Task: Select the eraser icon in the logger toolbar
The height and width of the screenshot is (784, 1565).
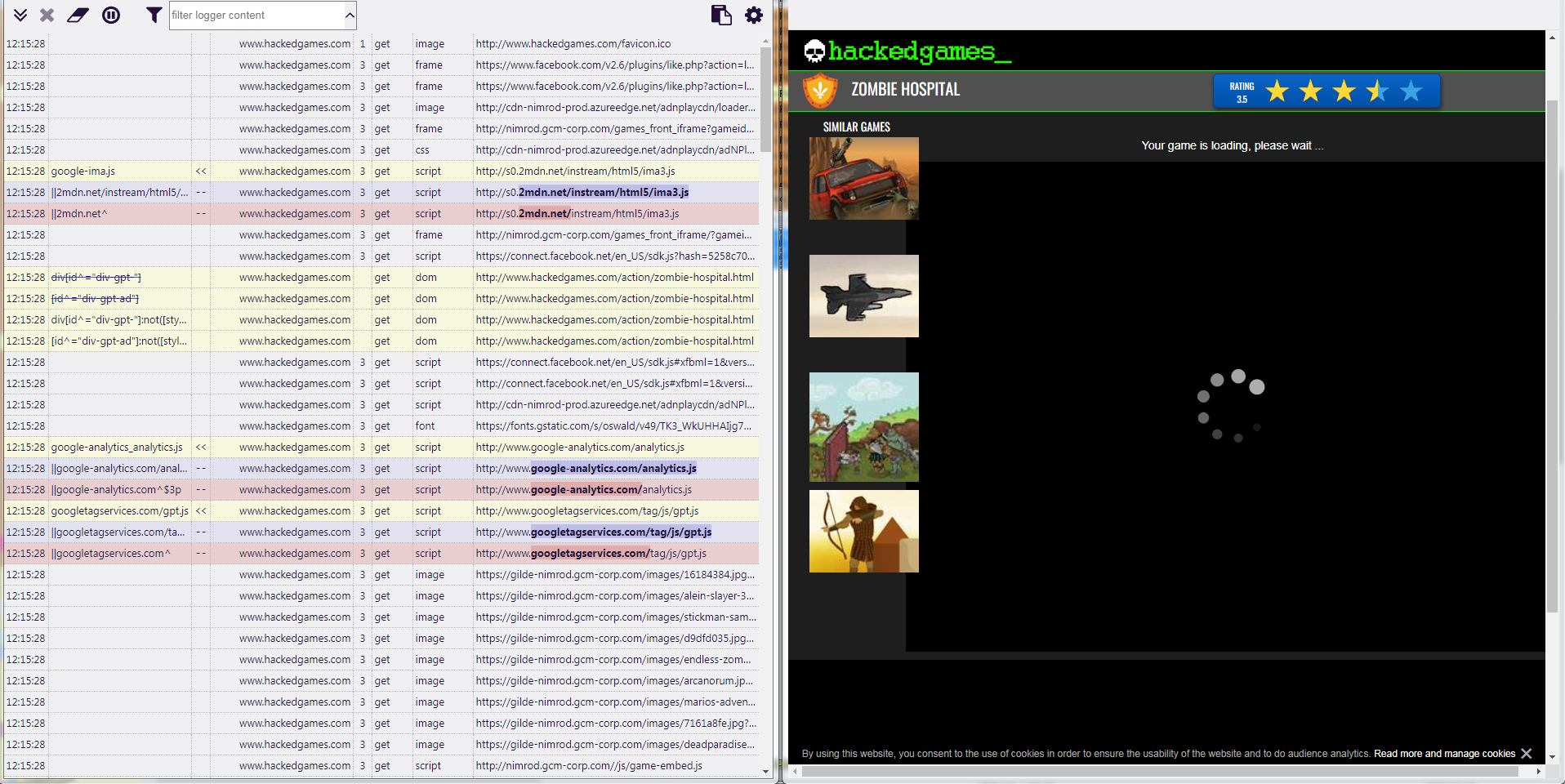Action: coord(78,15)
